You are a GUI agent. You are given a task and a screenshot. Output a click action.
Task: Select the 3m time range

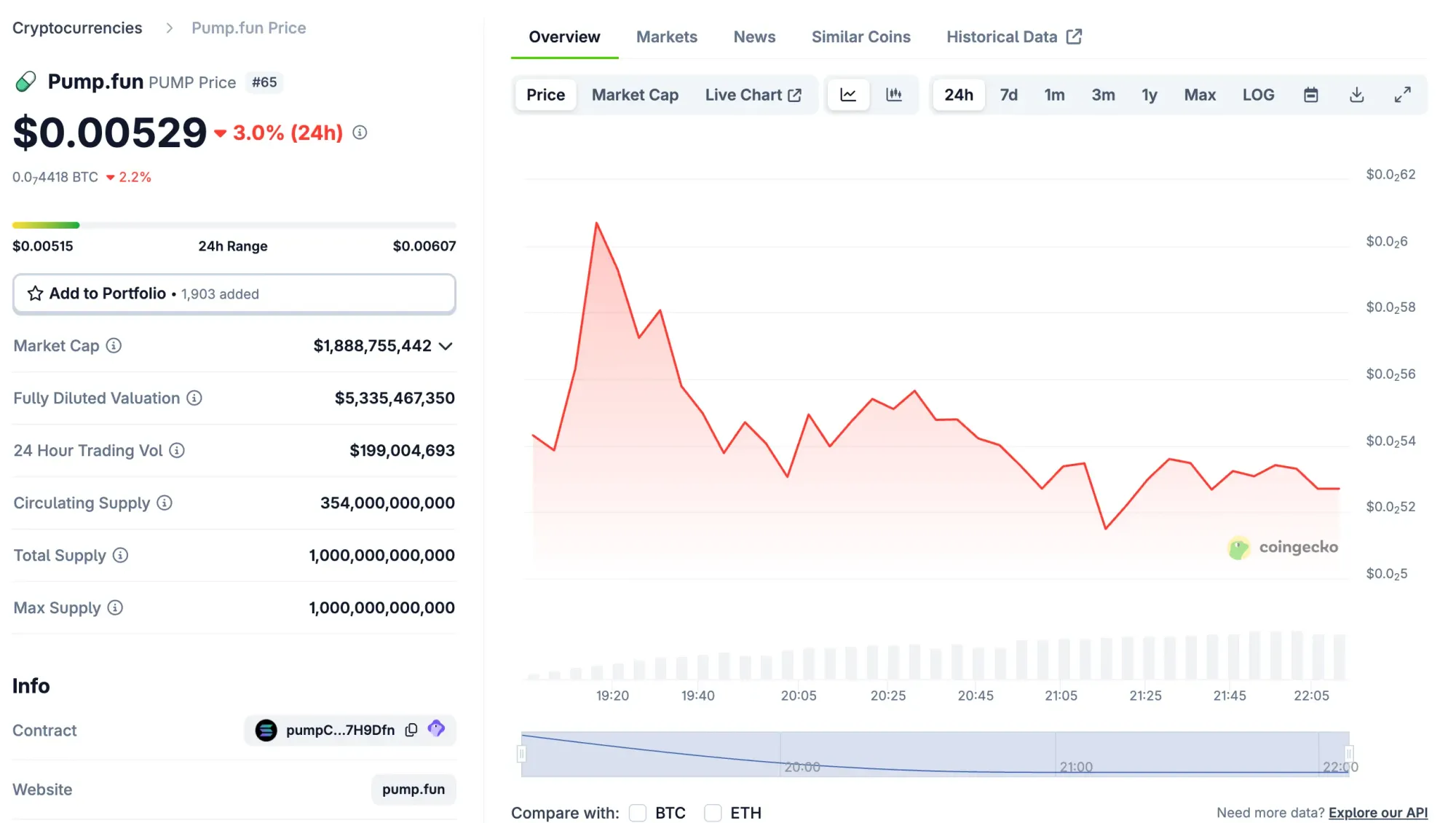click(1104, 95)
